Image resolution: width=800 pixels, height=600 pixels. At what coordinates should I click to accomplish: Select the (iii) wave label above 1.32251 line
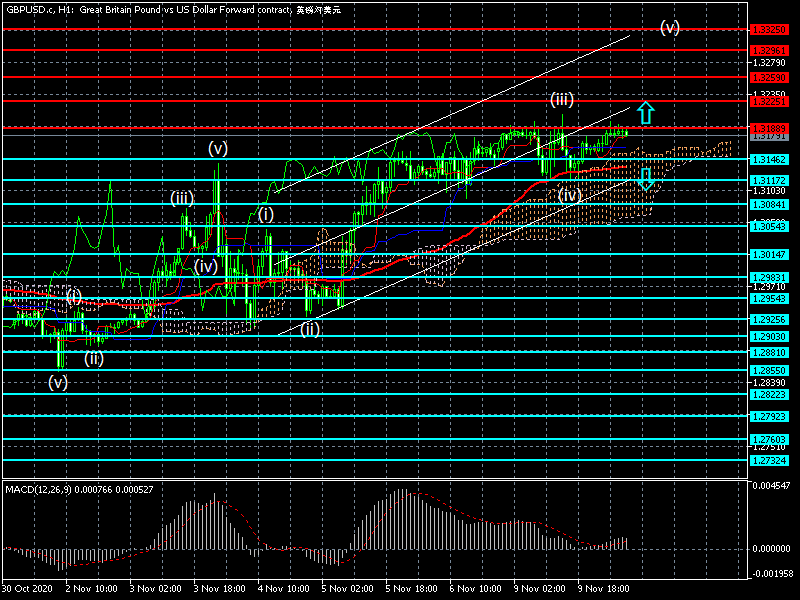[x=561, y=100]
